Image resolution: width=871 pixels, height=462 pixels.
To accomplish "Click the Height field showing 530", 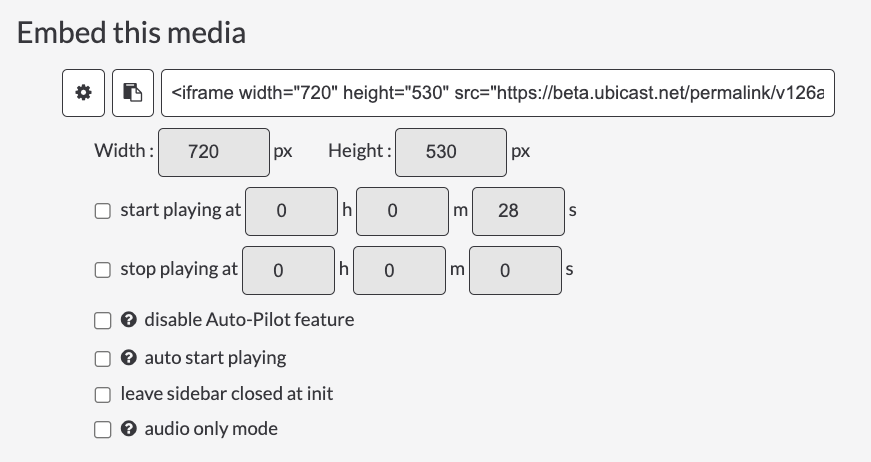I will tap(451, 152).
